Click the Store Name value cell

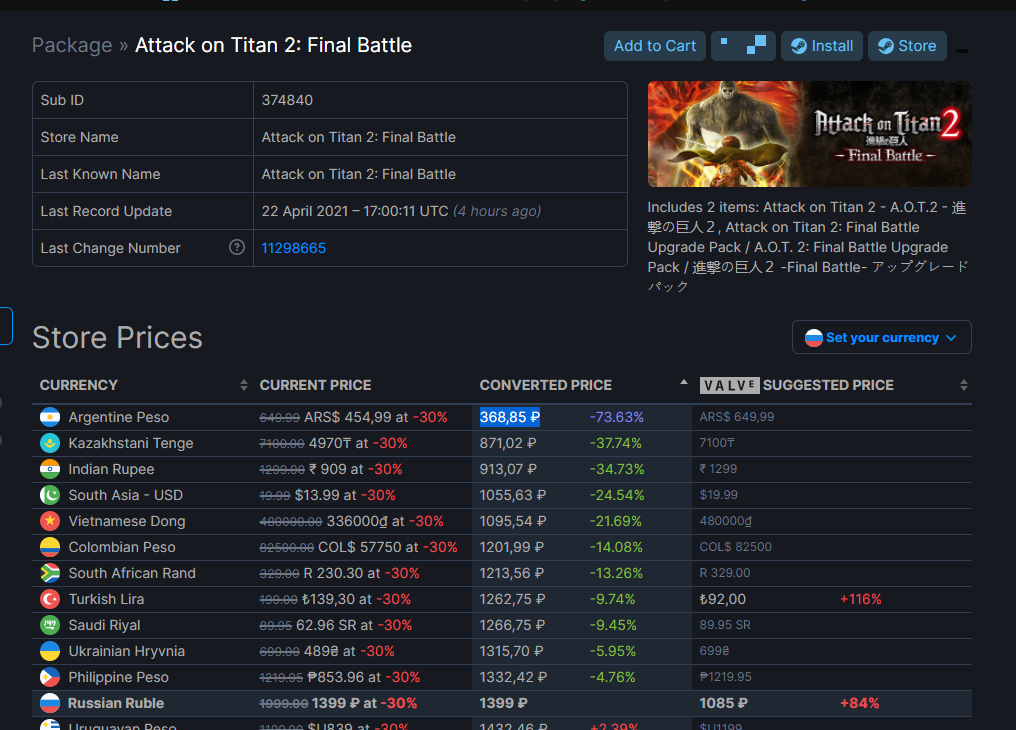pyautogui.click(x=440, y=137)
